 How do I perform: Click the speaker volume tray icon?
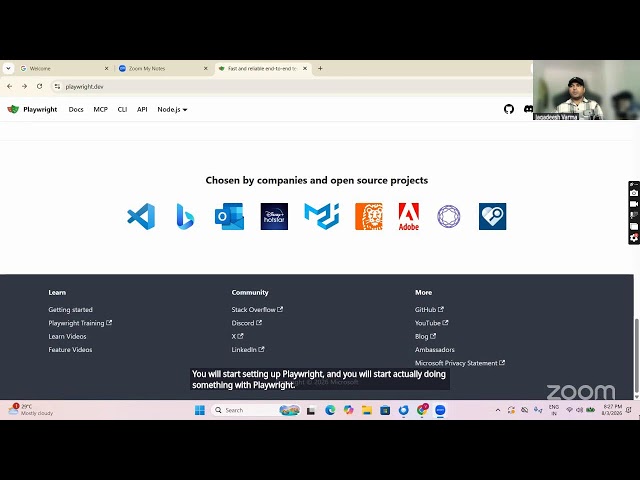tap(579, 410)
